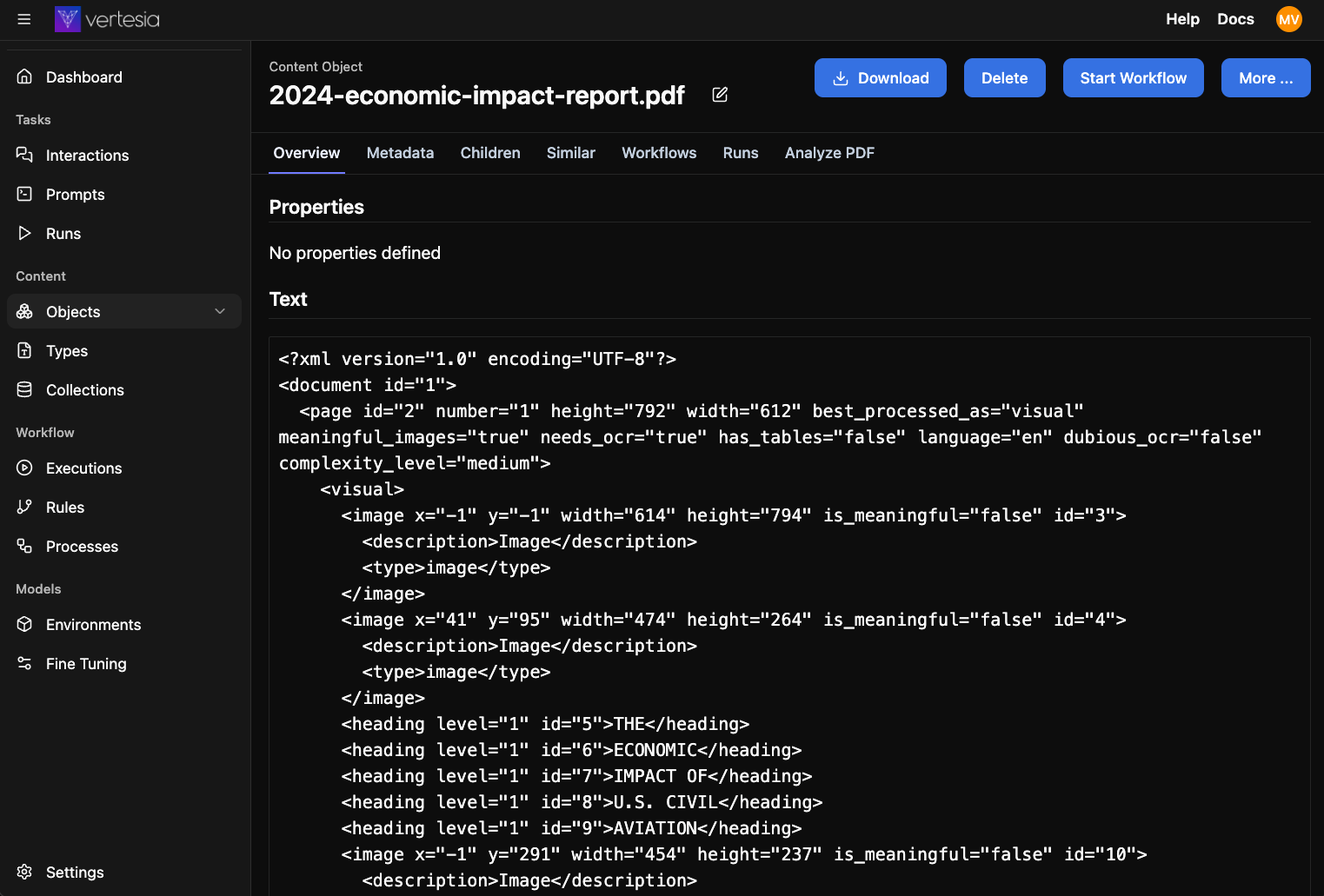1324x896 pixels.
Task: Edit the file name with pencil icon
Action: [x=720, y=95]
